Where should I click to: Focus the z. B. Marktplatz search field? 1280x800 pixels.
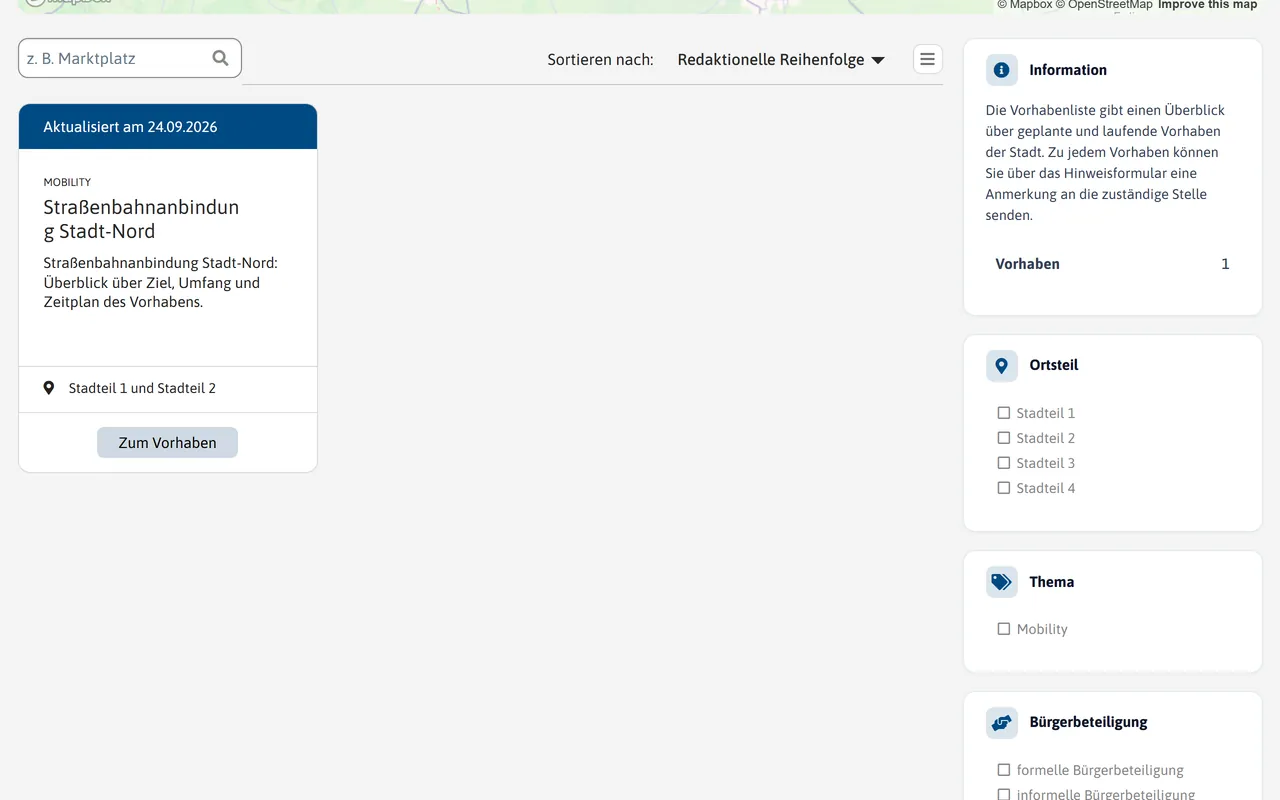(130, 58)
